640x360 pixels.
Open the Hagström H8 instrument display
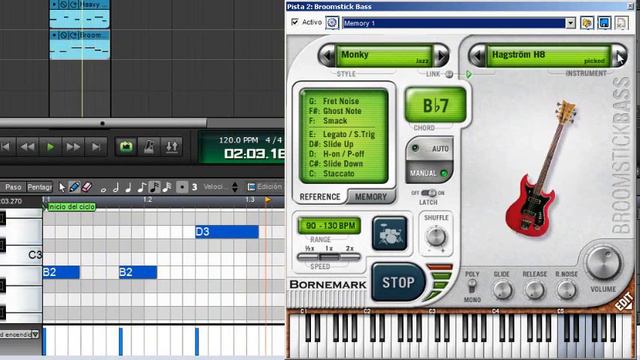[x=549, y=56]
